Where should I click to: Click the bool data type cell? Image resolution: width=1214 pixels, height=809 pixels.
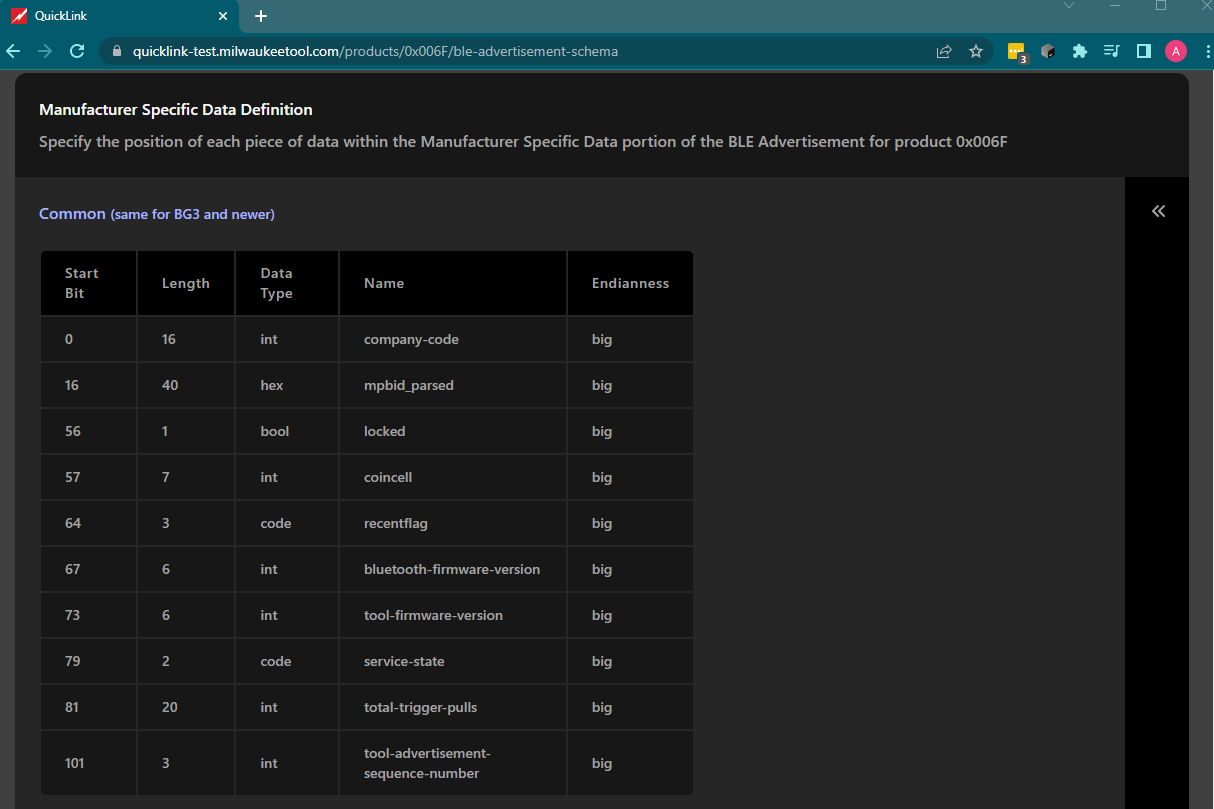[287, 431]
